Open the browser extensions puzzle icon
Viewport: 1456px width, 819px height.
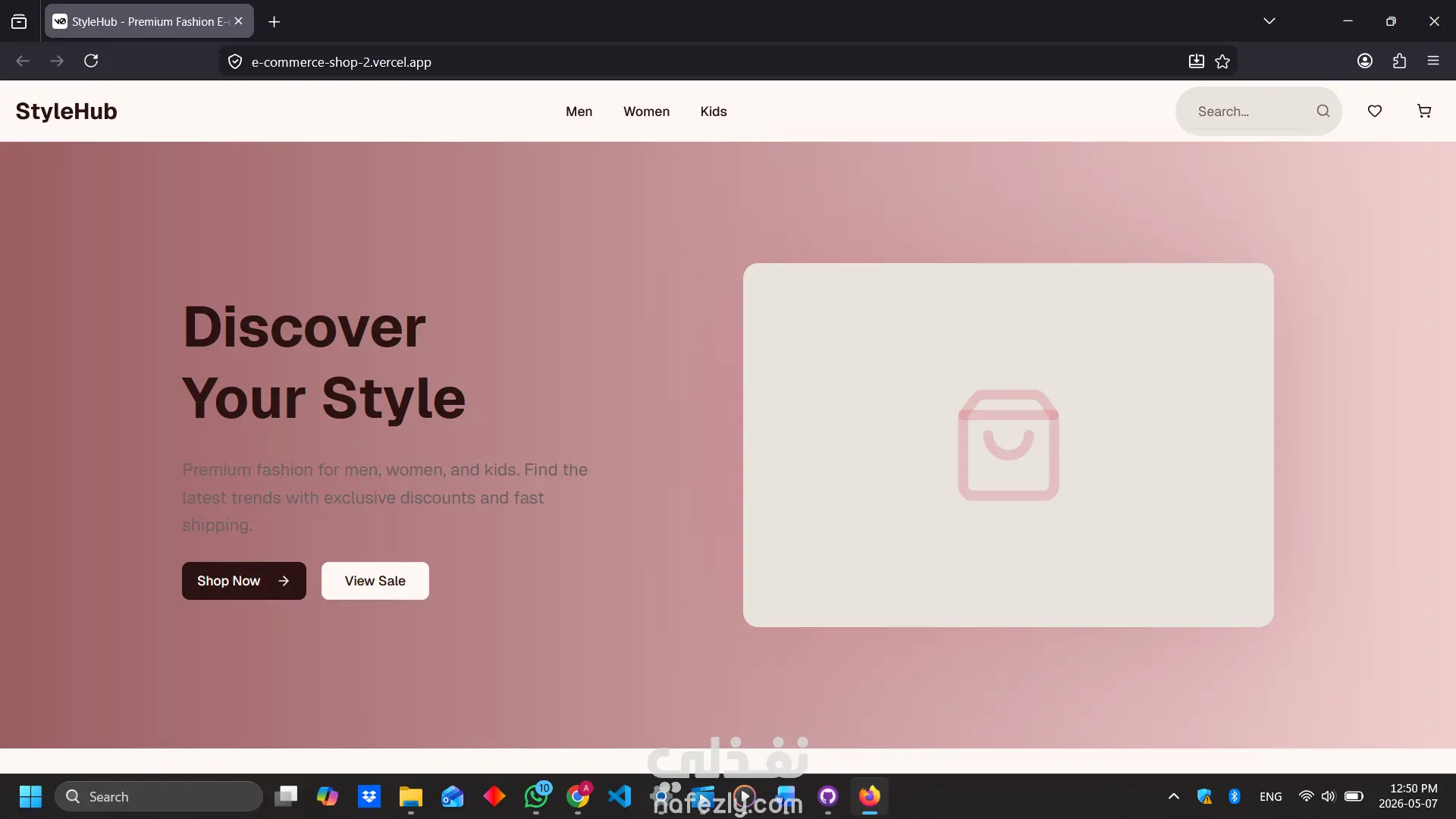click(x=1400, y=61)
